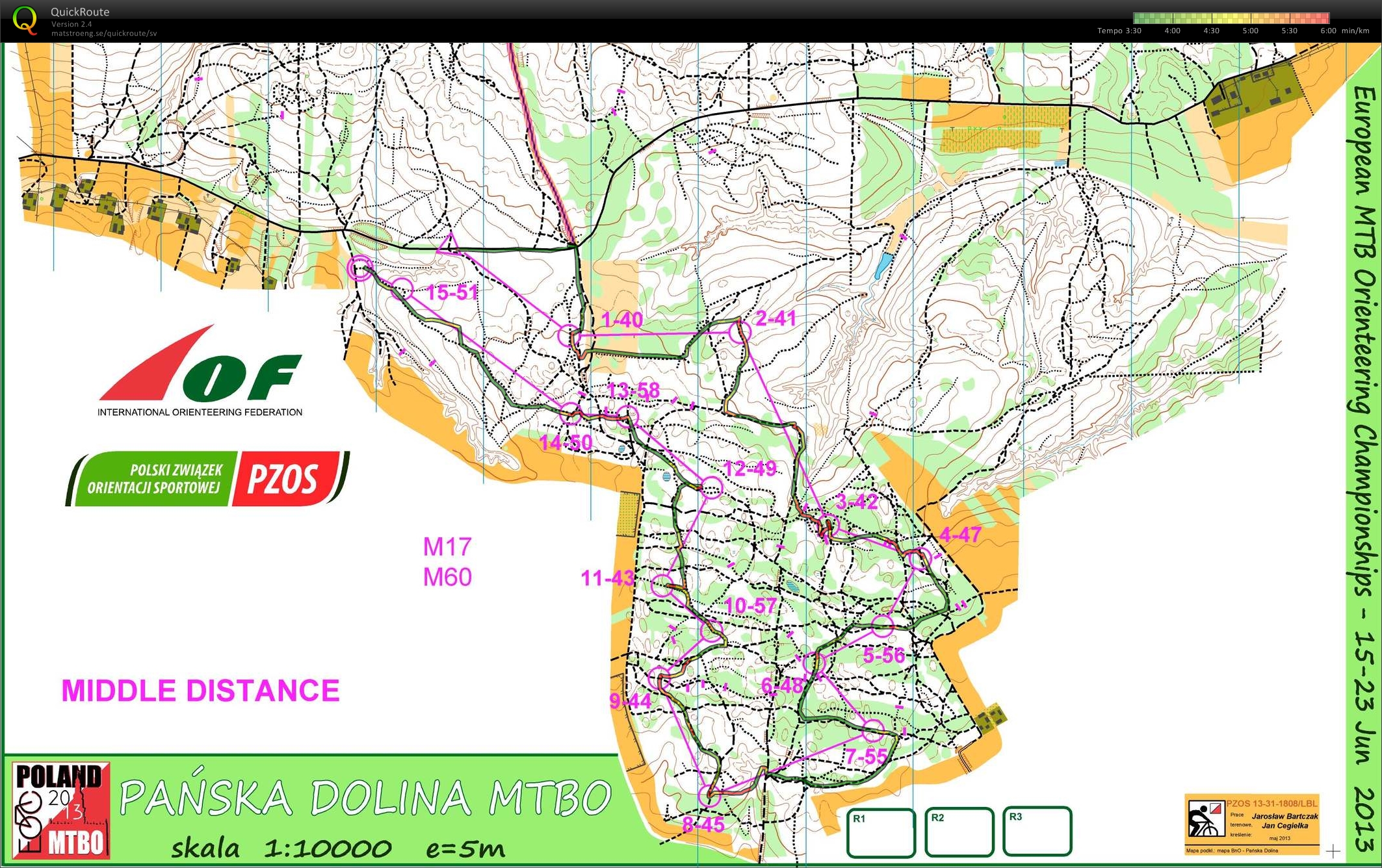Click the R2 box
The height and width of the screenshot is (868, 1382).
pos(959,832)
